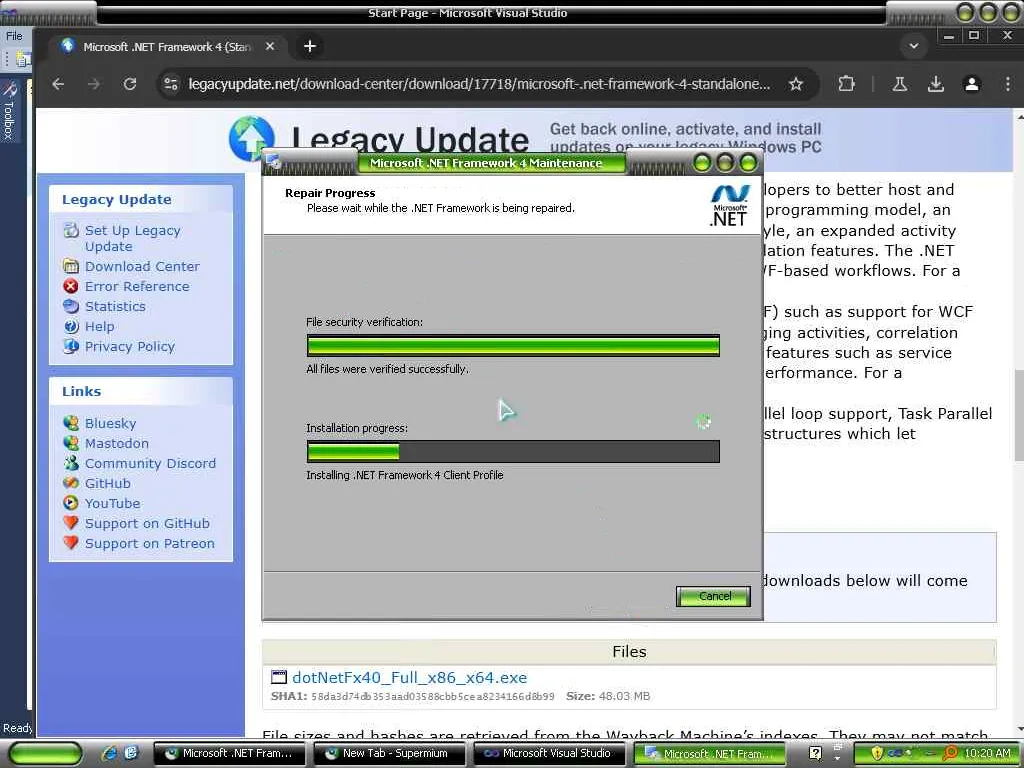Screen dimensions: 1024x768
Task: Click the browser forward arrow
Action: coord(93,84)
